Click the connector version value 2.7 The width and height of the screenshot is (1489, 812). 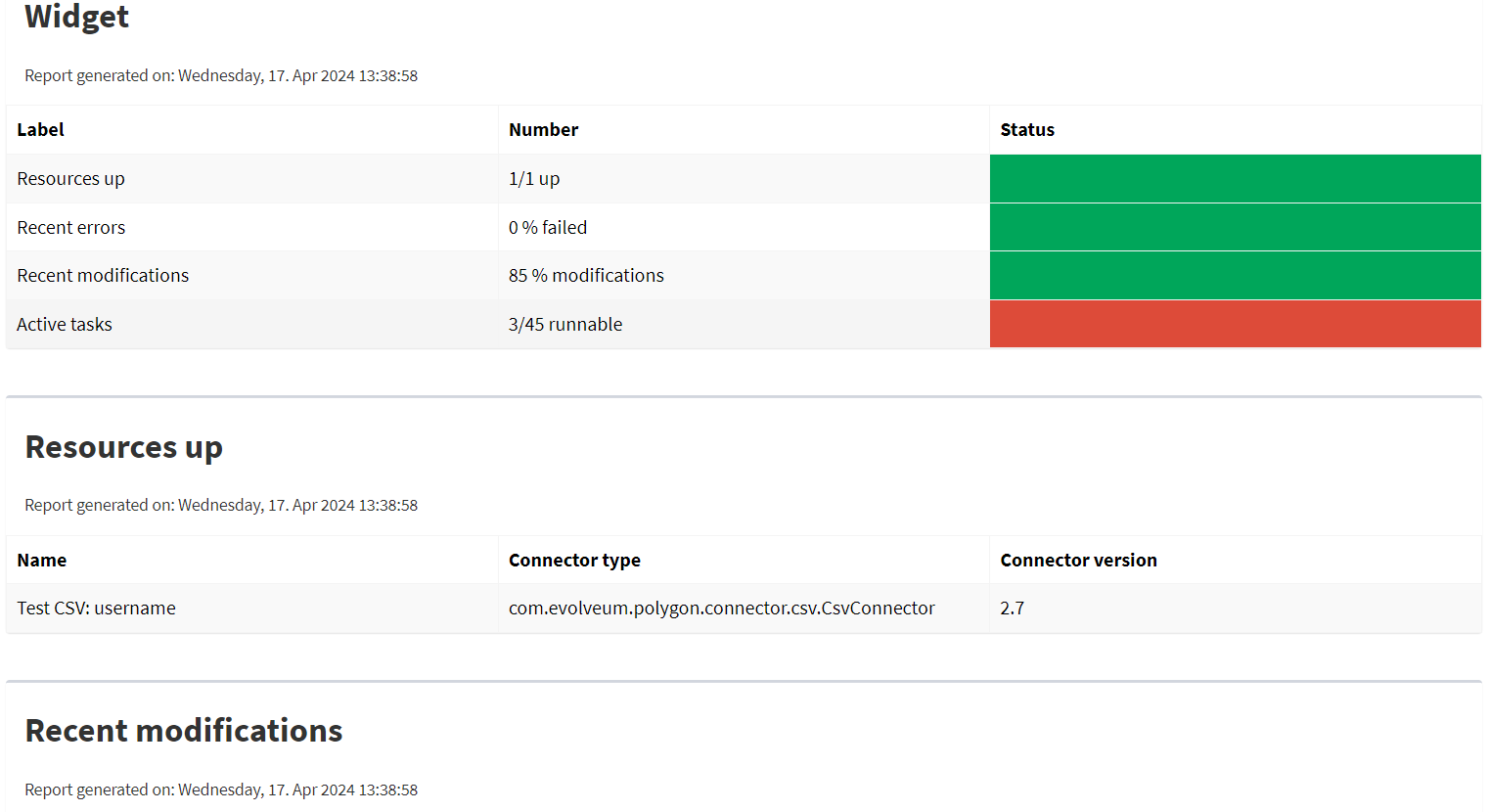tap(1012, 609)
